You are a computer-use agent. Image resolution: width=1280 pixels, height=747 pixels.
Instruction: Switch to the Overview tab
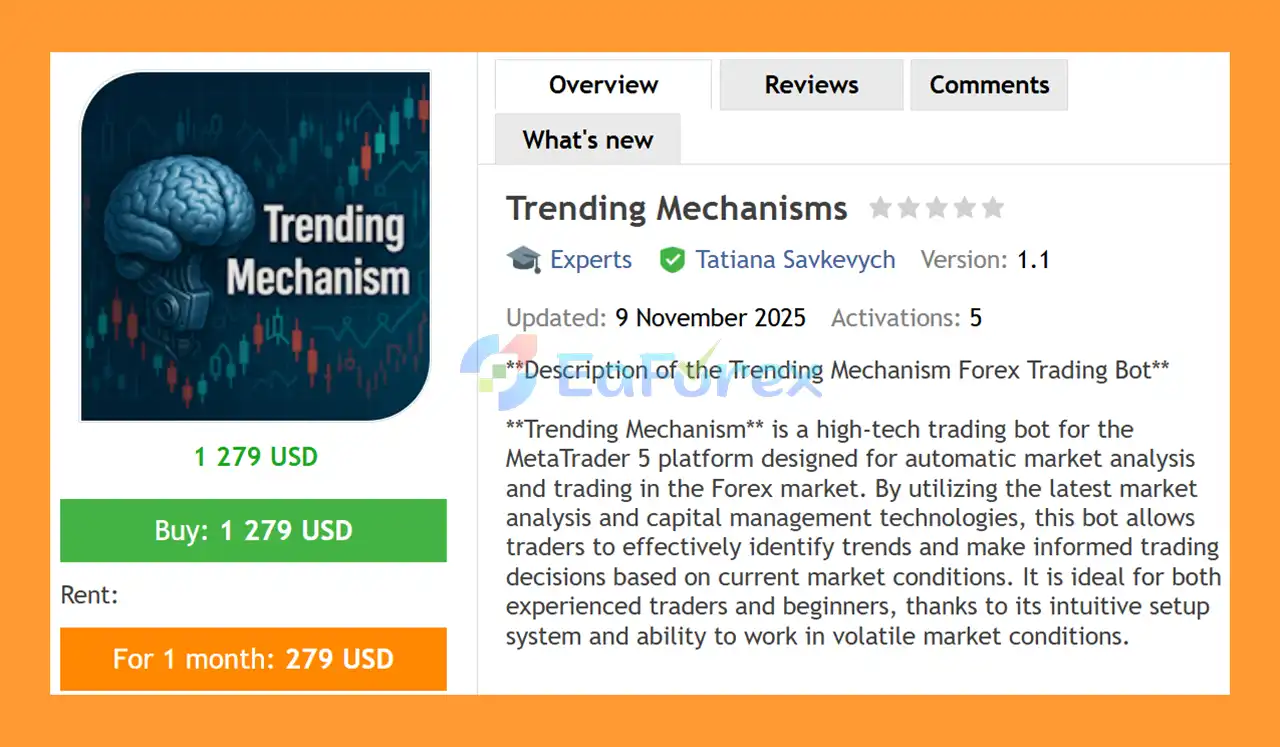[x=603, y=85]
